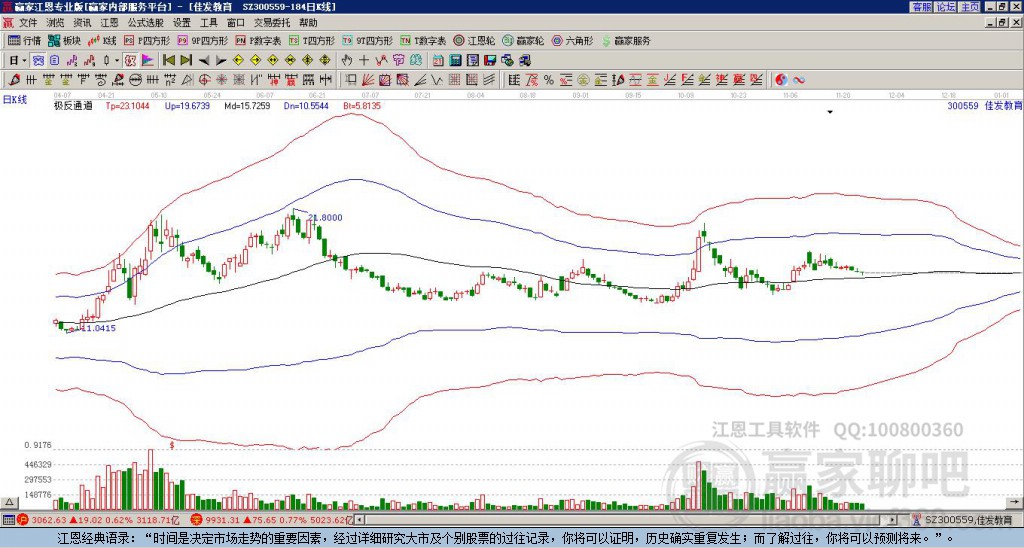
Task: Toggle the colored flag marker button
Action: click(148, 61)
